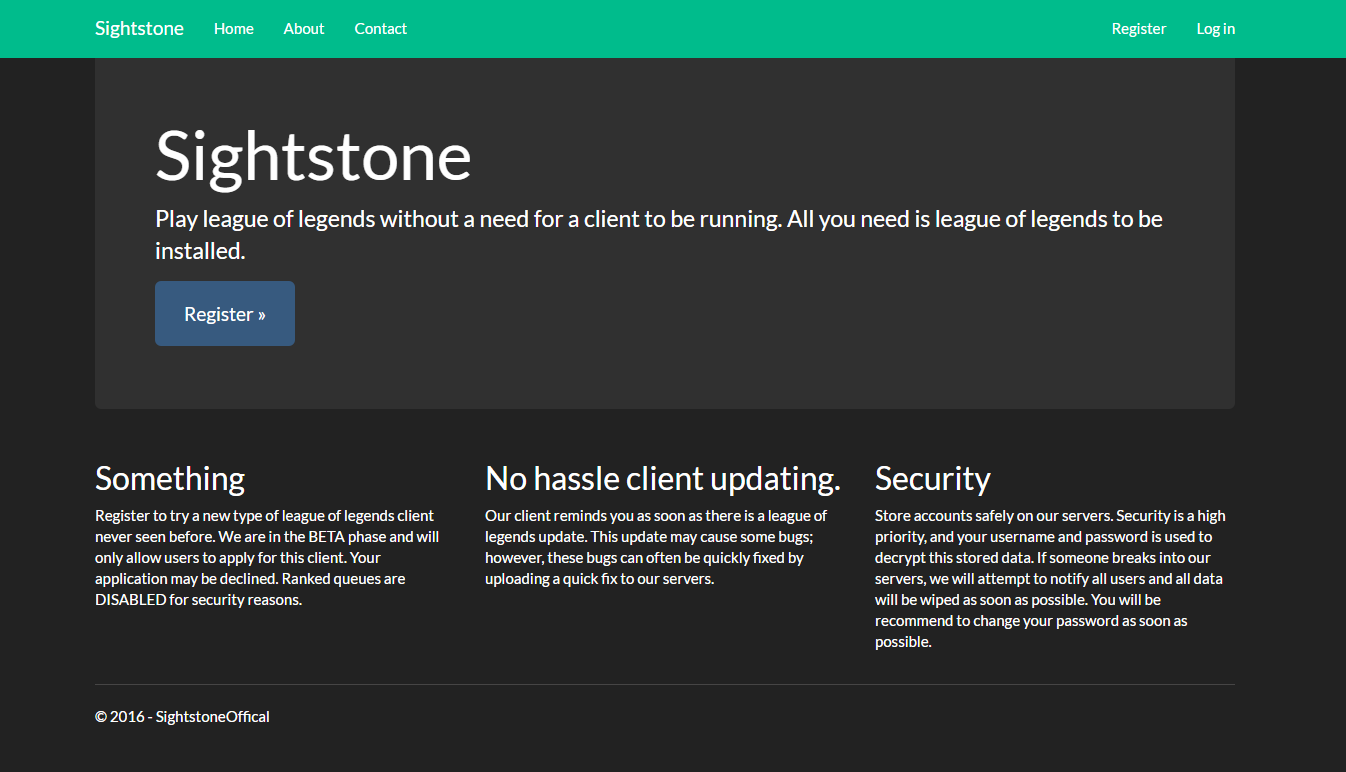Screen dimensions: 1346x772
Task: Click the 'Play league of legends' tagline text
Action: [x=659, y=235]
